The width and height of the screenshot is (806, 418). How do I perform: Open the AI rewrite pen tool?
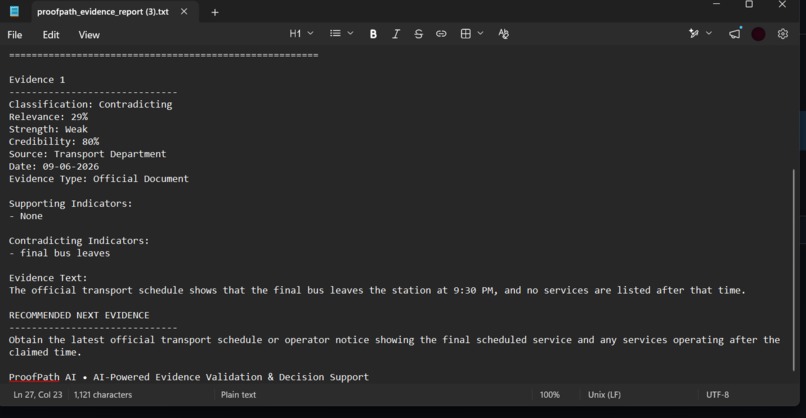pyautogui.click(x=693, y=33)
